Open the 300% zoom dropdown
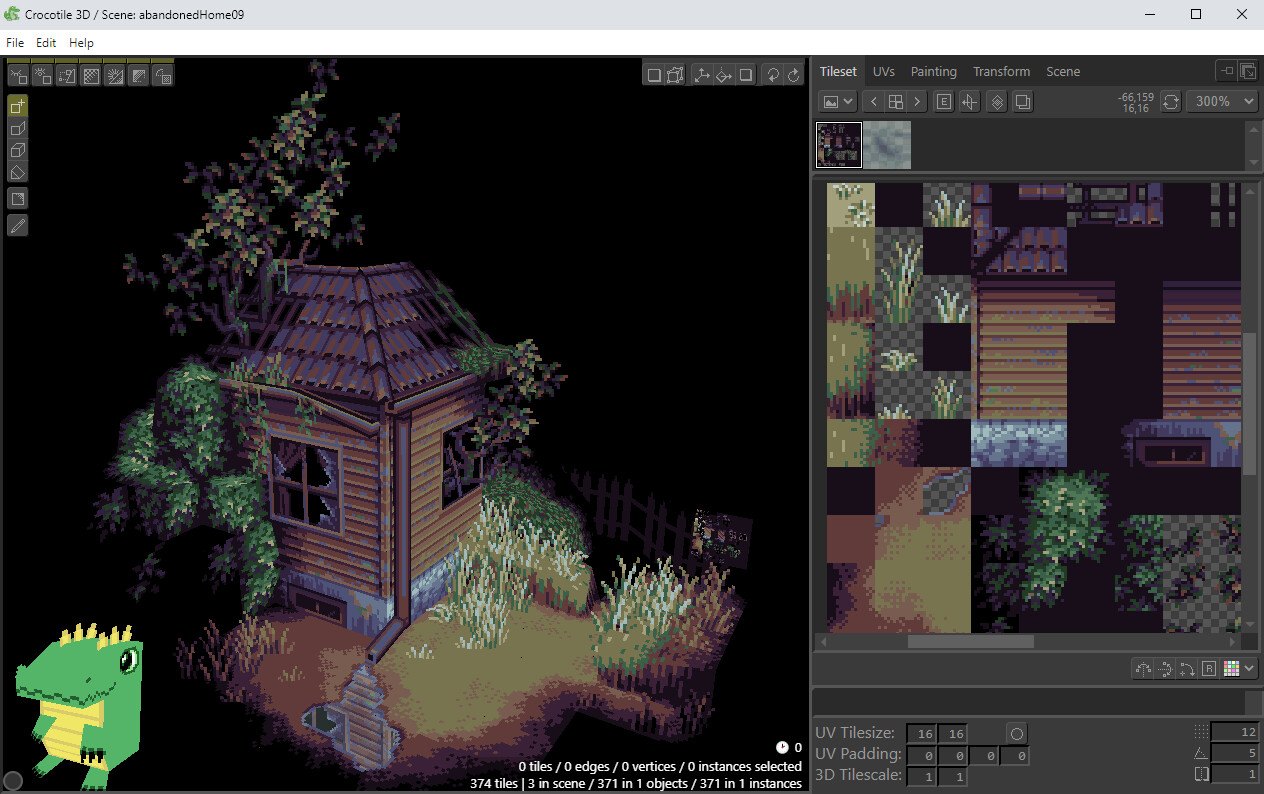Screen dimensions: 1264x794 coord(1222,101)
